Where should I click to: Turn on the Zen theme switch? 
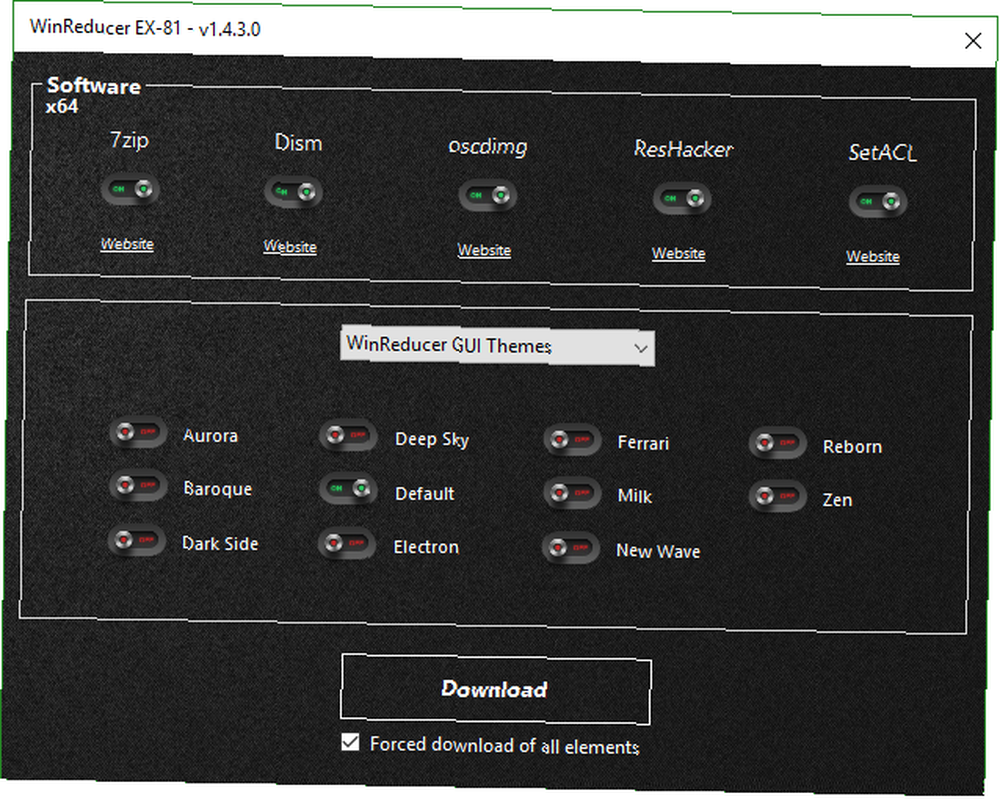point(777,497)
